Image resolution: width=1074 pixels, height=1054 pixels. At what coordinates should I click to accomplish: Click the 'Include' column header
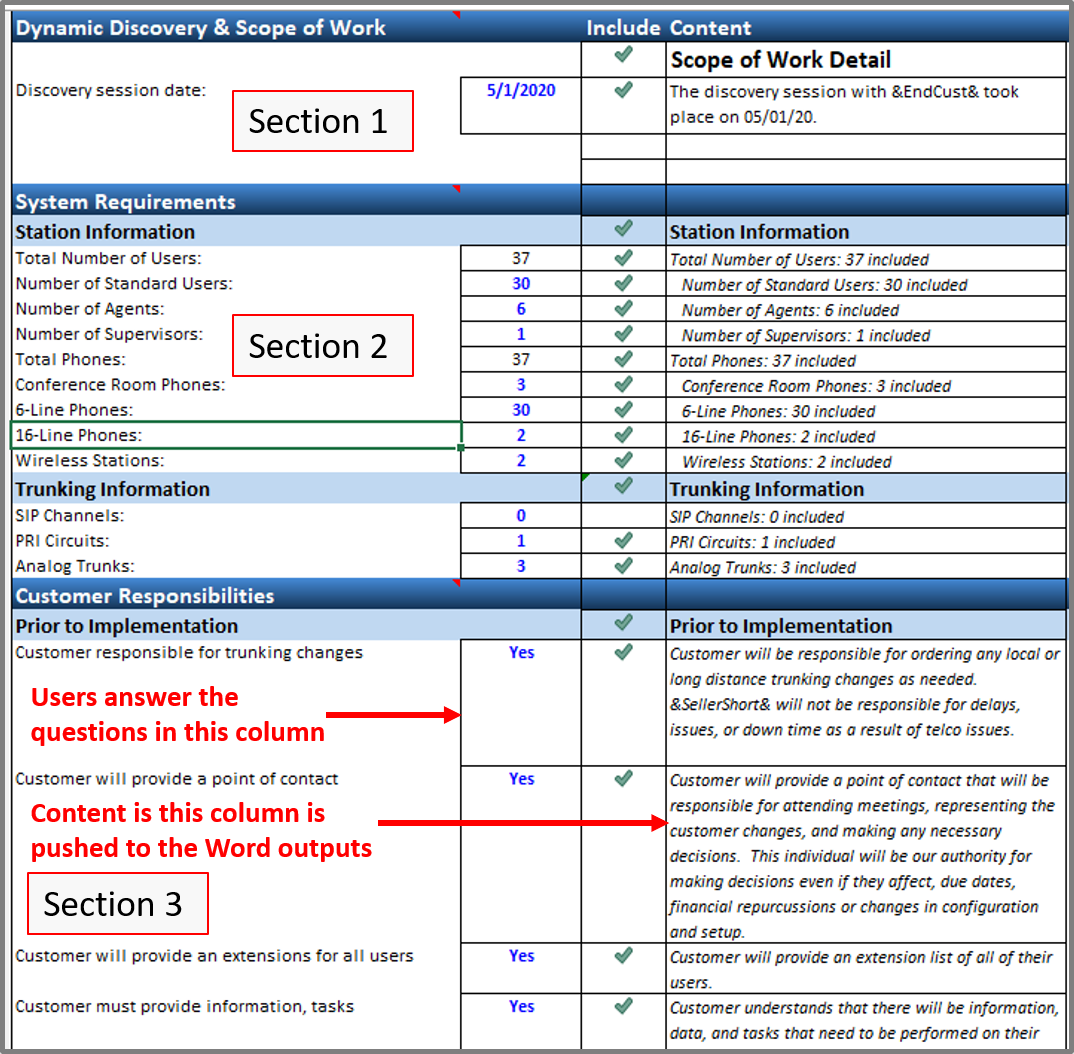click(623, 28)
